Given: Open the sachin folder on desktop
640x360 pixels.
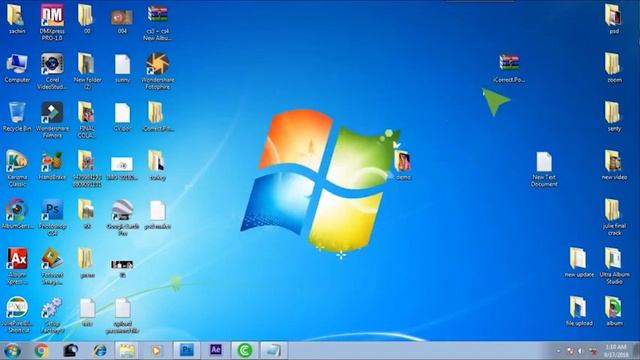Looking at the screenshot, I should 16,19.
